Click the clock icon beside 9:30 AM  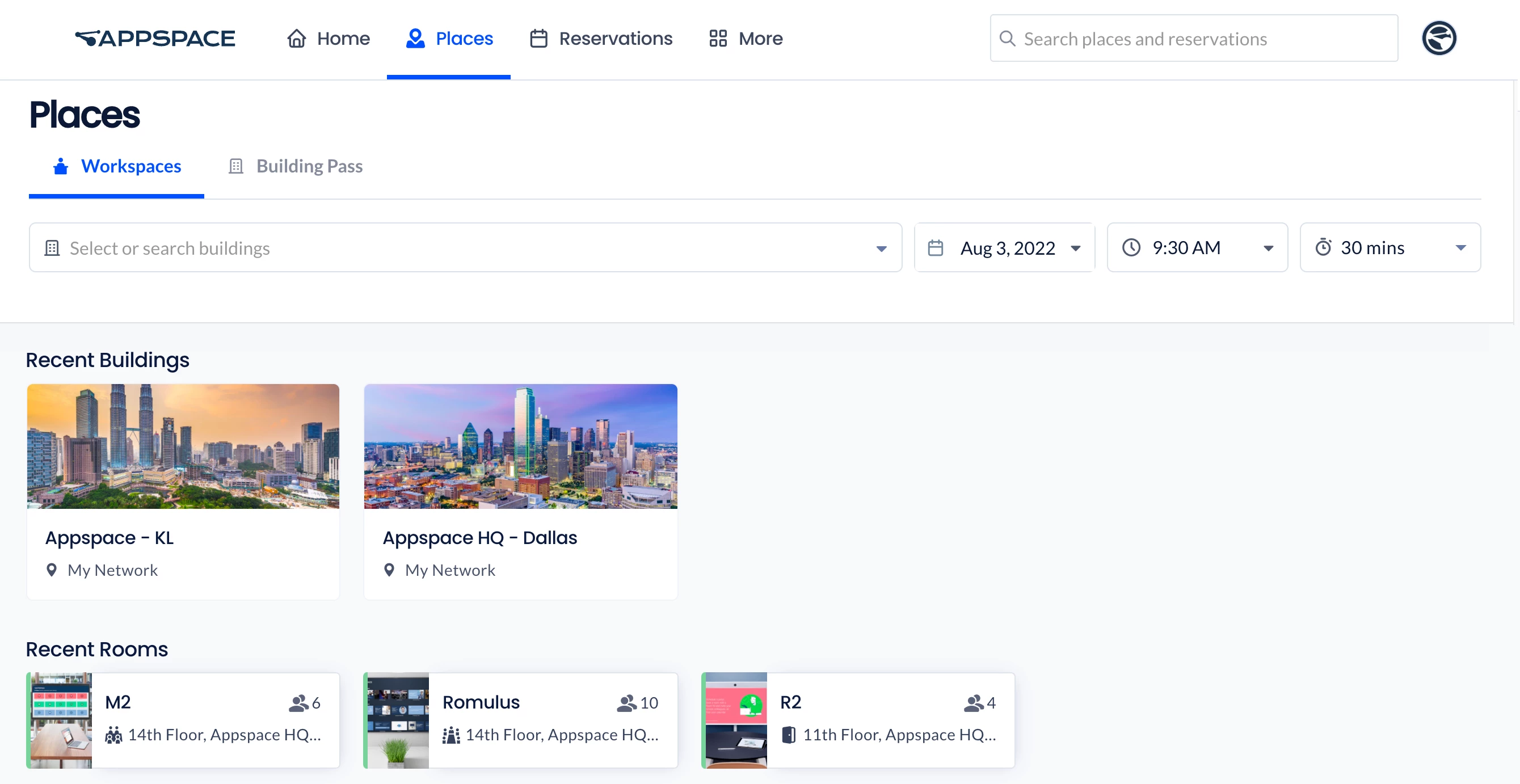[1131, 248]
